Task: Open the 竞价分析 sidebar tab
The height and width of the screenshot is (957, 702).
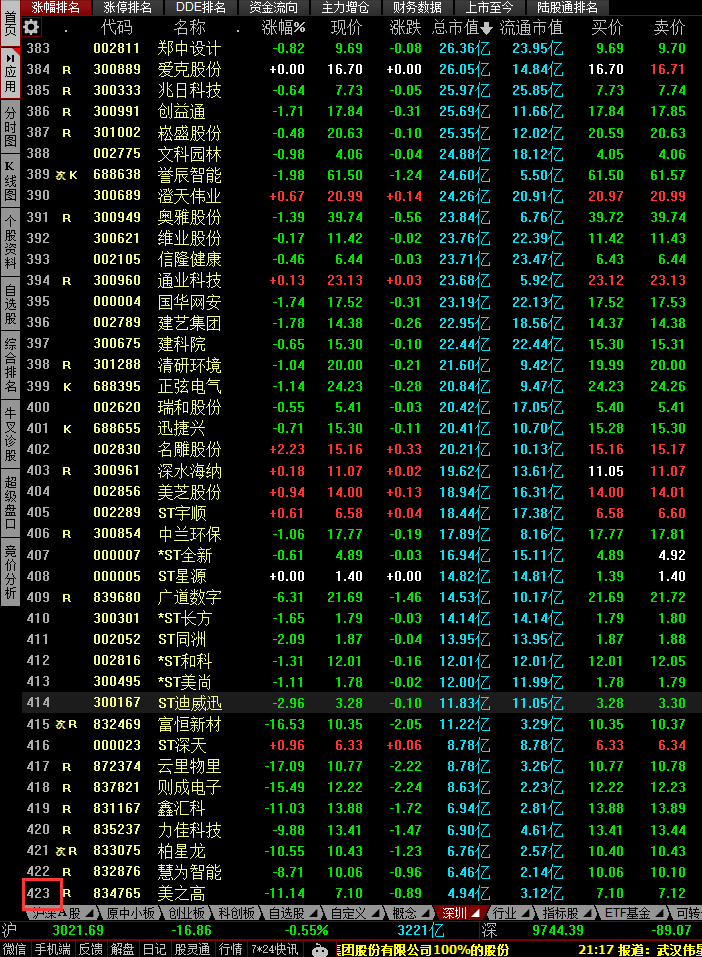Action: click(x=10, y=572)
